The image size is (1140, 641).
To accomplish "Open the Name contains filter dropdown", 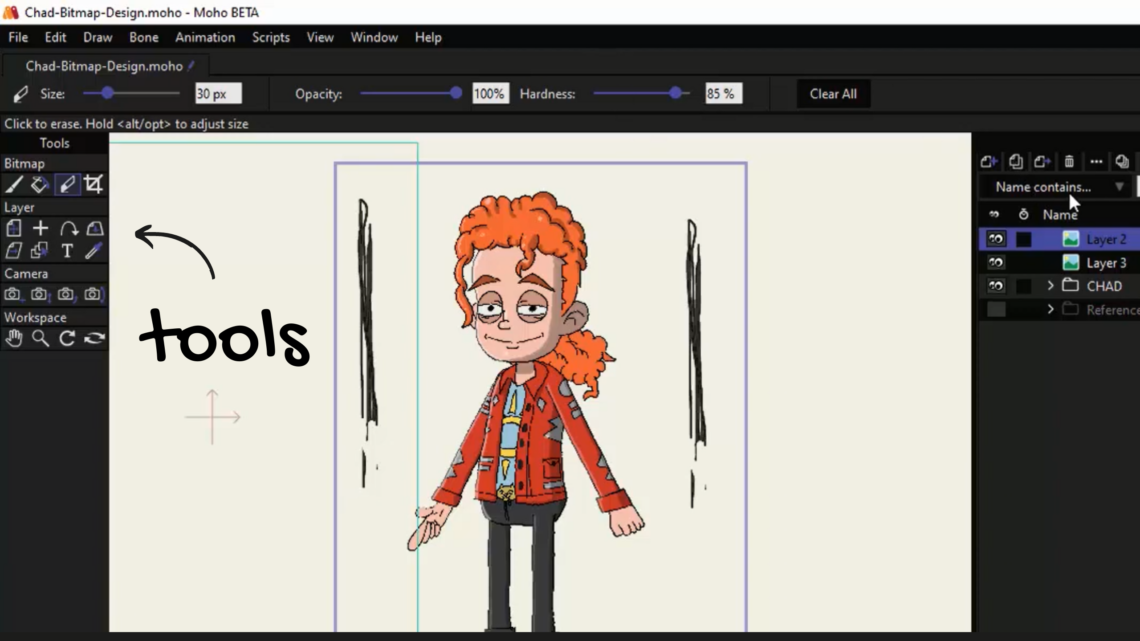I will click(1119, 187).
